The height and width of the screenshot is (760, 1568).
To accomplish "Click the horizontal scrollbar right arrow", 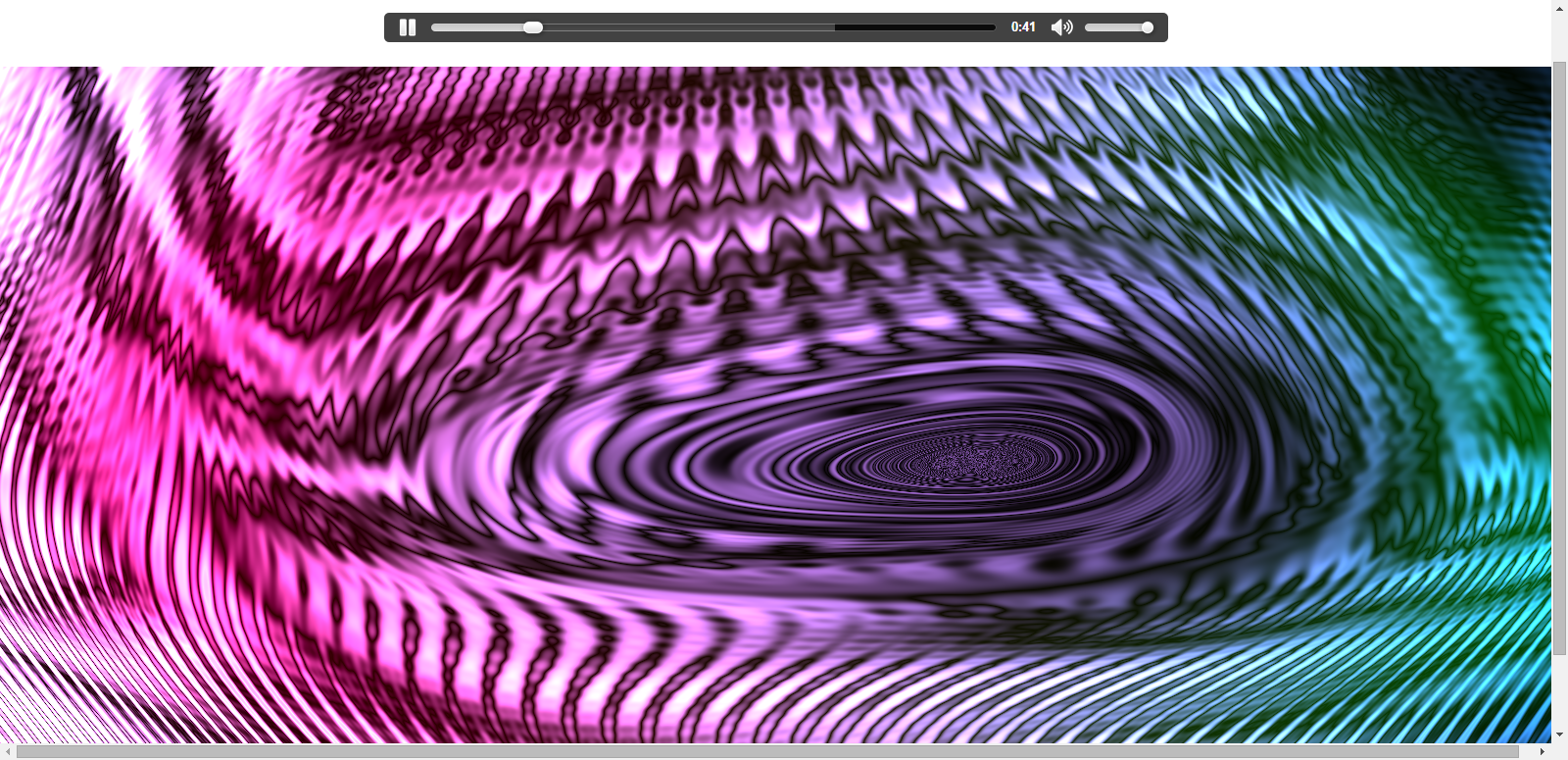I will click(1543, 752).
